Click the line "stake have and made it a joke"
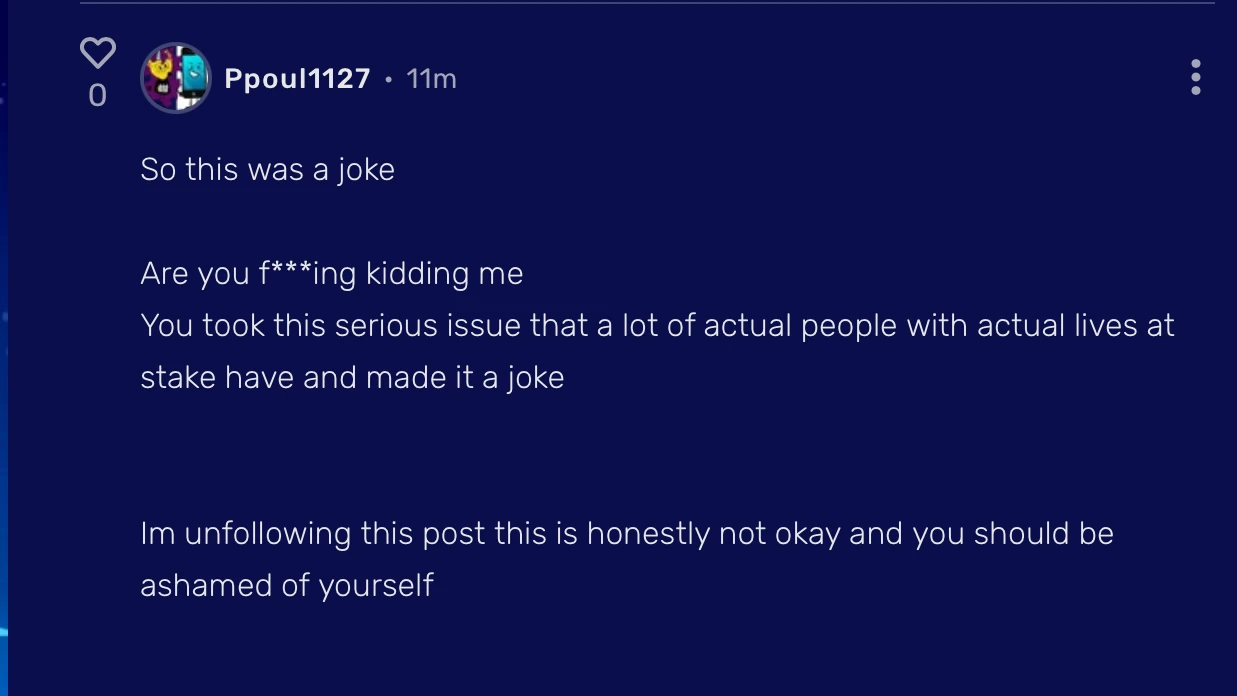This screenshot has height=696, width=1237. pyautogui.click(x=352, y=377)
